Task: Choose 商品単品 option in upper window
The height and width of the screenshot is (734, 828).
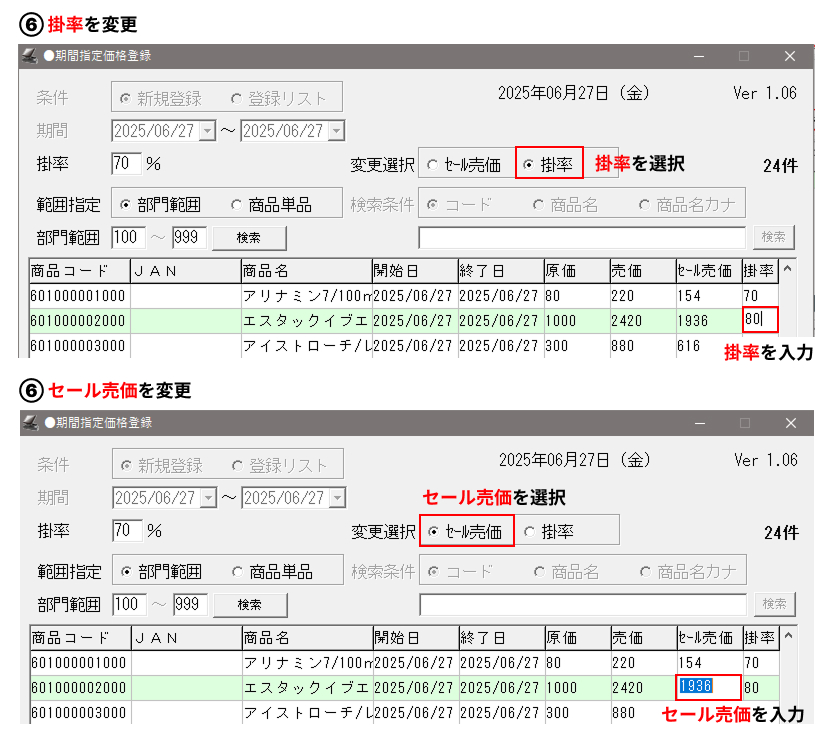Action: (237, 205)
